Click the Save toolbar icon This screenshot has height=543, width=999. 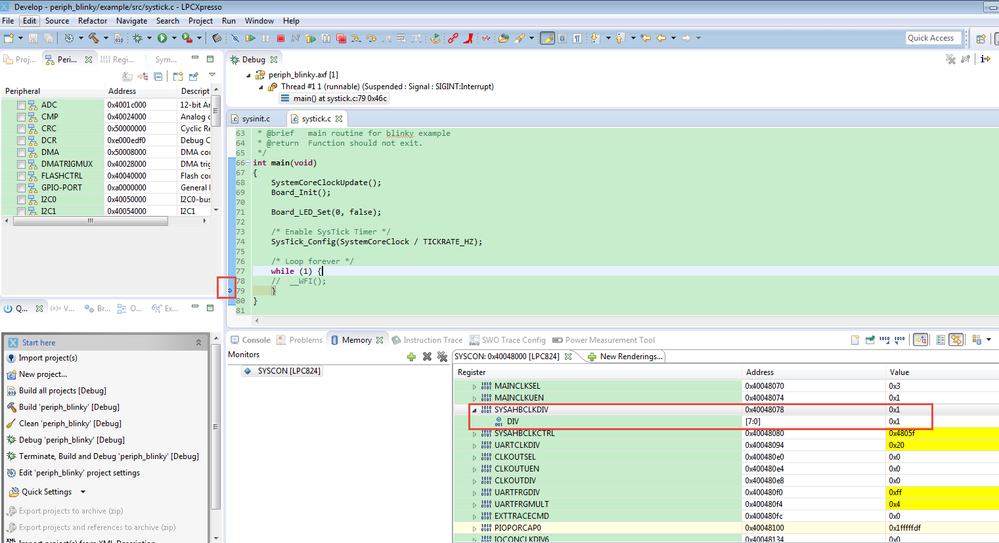32,38
